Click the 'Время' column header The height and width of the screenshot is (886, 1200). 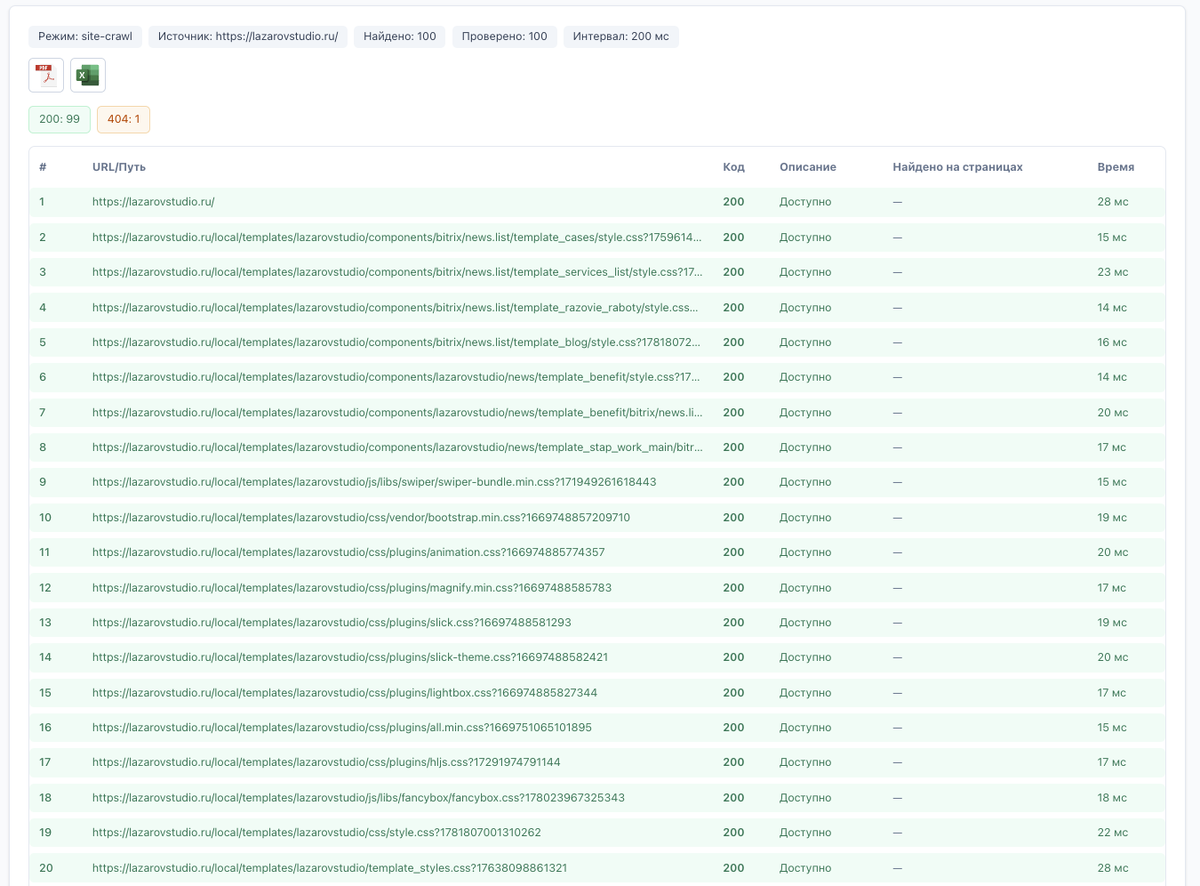click(1116, 167)
